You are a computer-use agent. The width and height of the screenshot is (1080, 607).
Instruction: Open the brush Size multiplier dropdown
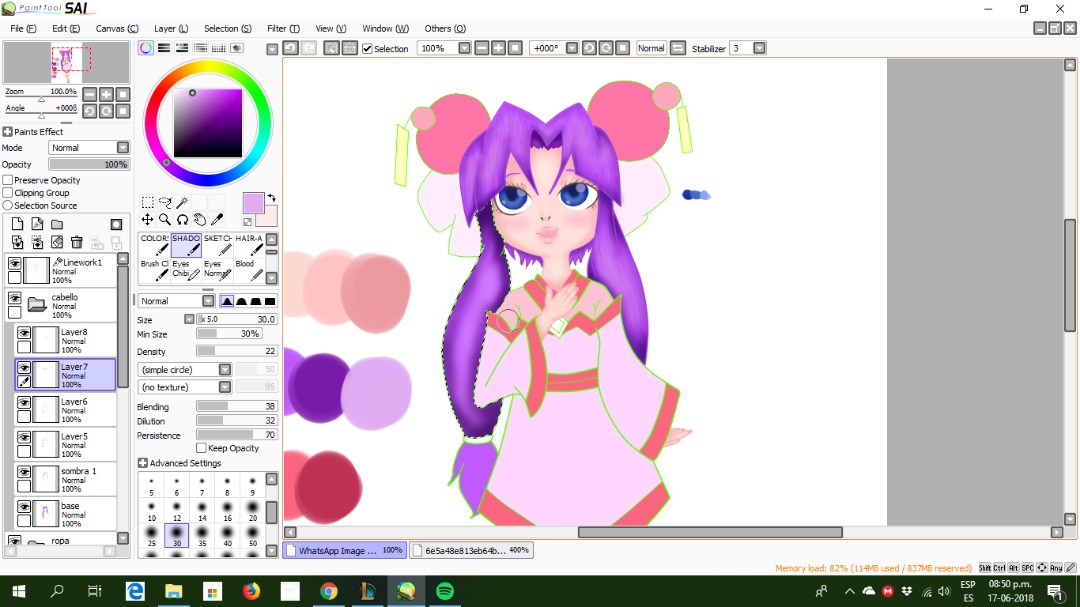tap(189, 319)
